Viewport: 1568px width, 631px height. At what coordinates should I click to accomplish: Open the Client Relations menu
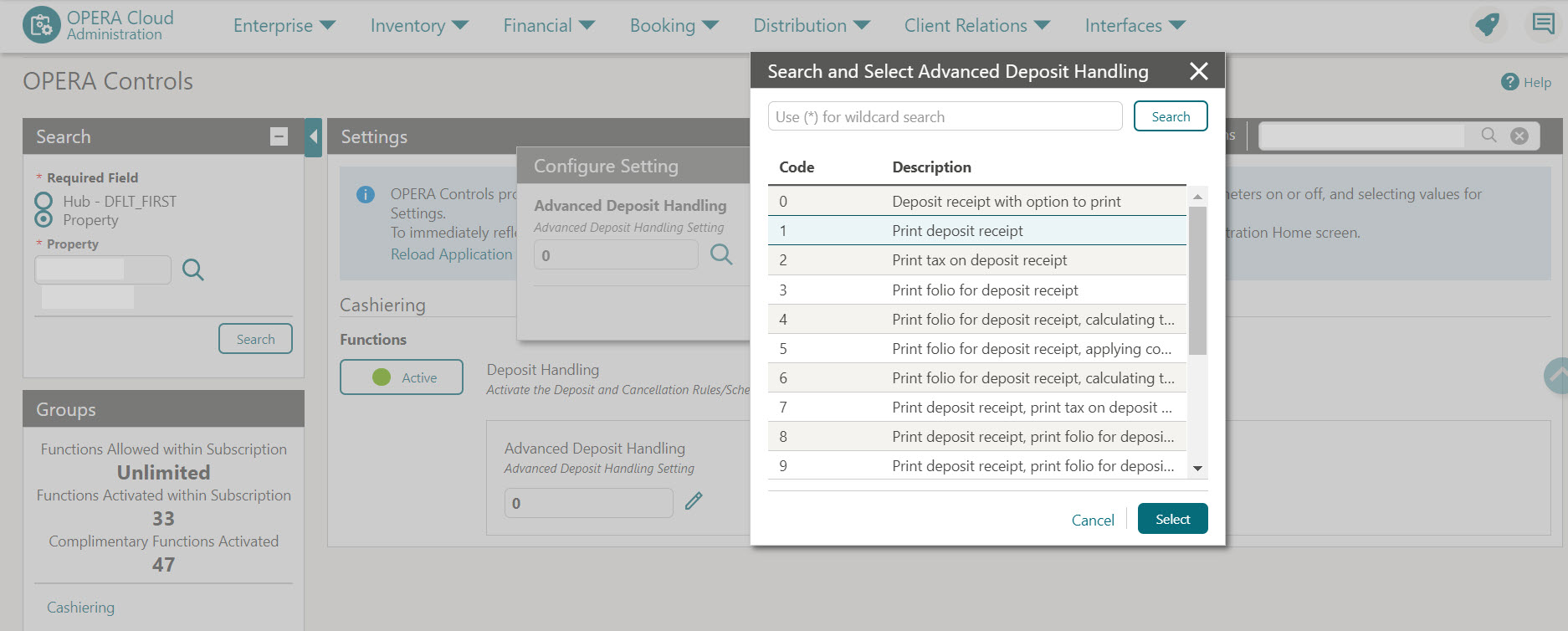pos(976,26)
